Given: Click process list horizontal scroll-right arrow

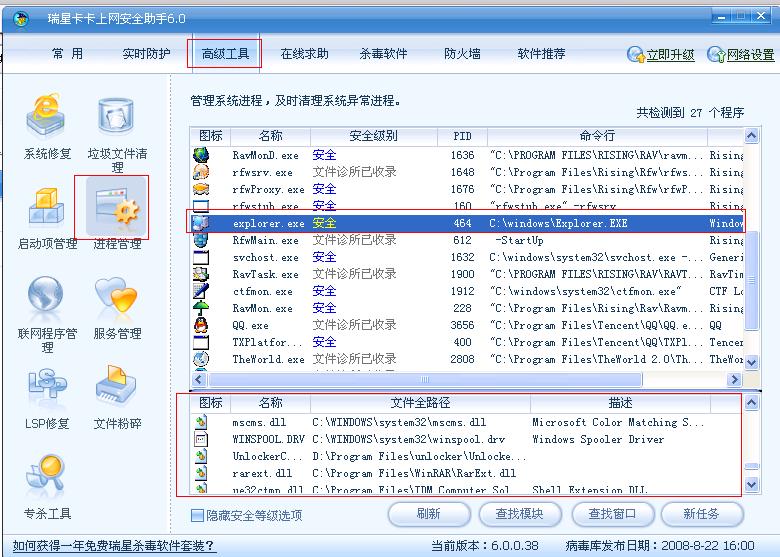Looking at the screenshot, I should click(734, 380).
